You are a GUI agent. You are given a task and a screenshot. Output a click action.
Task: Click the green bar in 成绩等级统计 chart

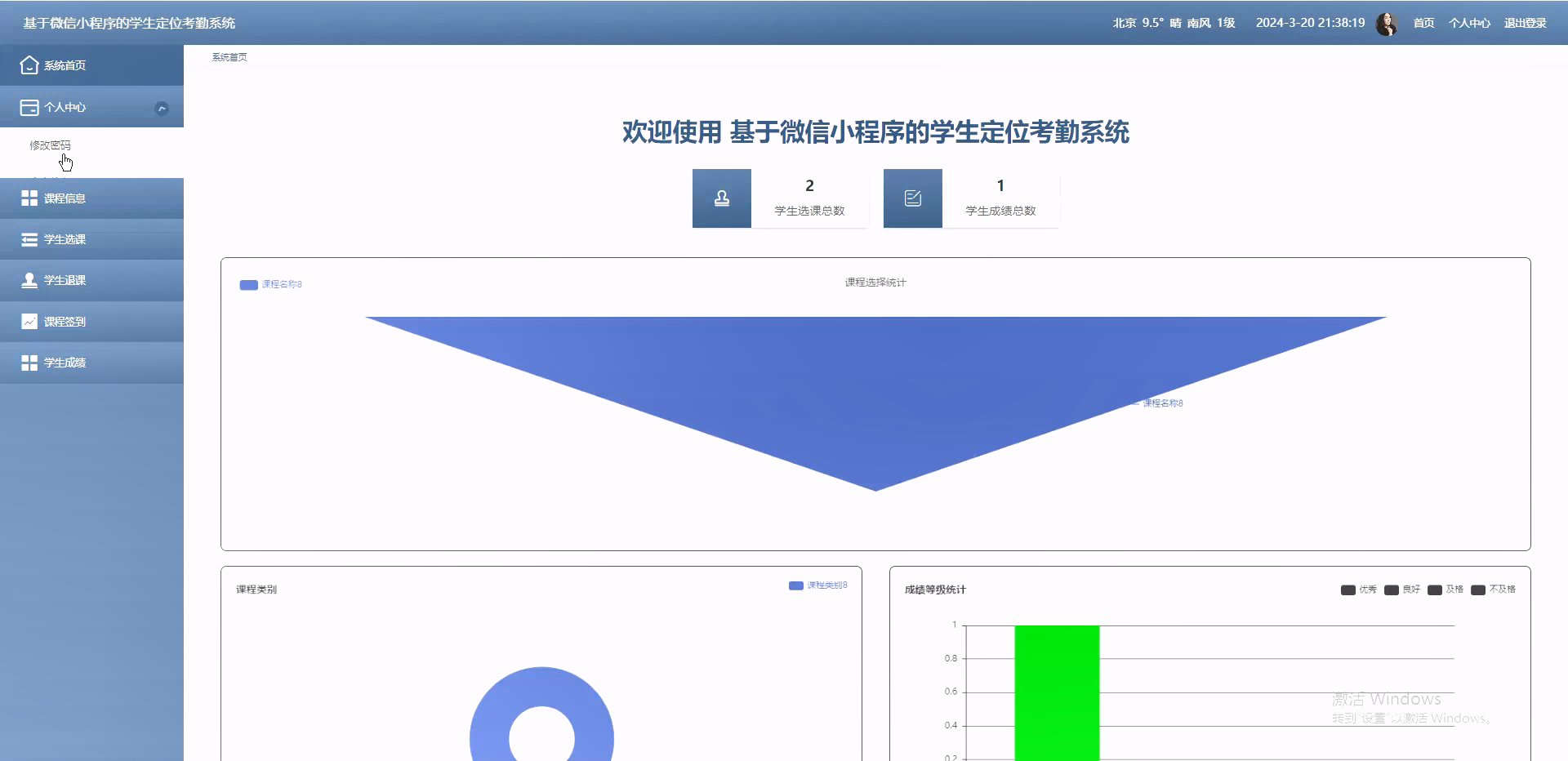click(x=1057, y=694)
